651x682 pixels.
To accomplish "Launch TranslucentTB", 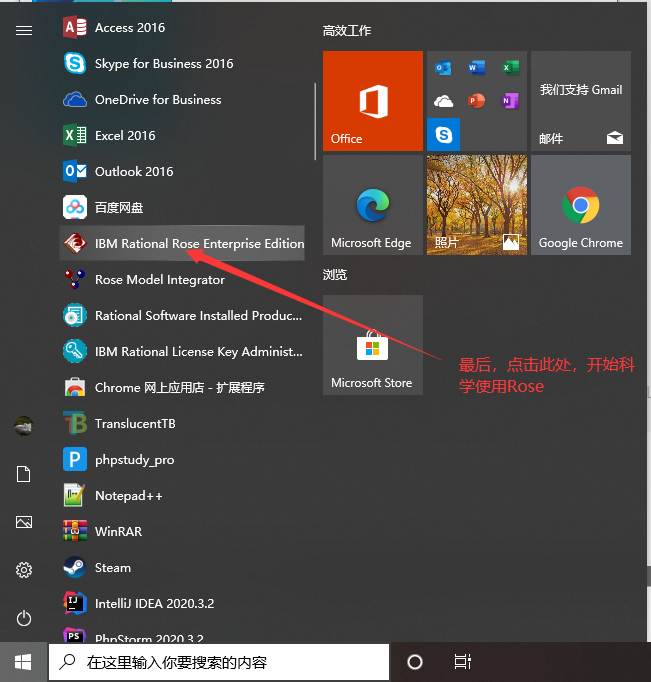I will tap(182, 423).
